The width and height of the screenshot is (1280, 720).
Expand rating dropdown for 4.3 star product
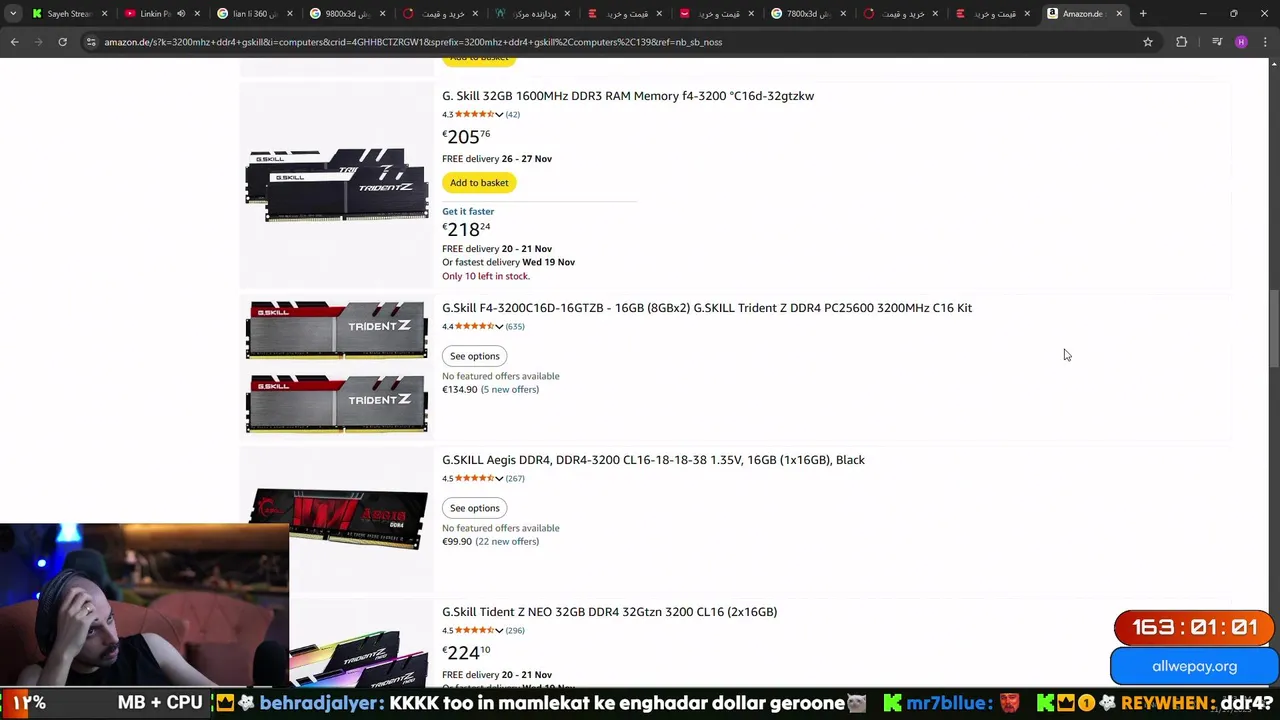(x=499, y=115)
